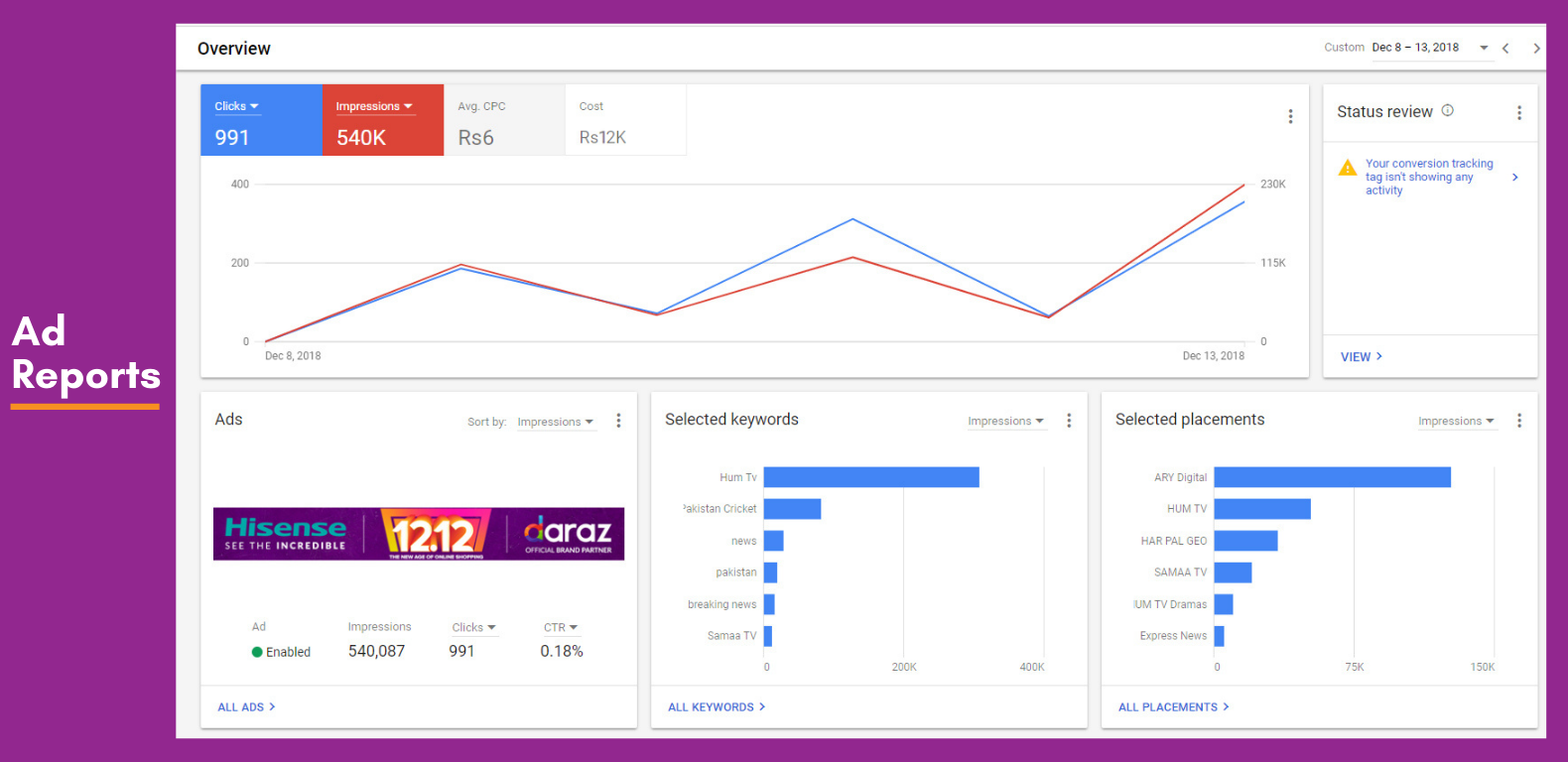Click Hisense Daraz ad banner thumbnail
The image size is (1568, 762).
pos(419,534)
